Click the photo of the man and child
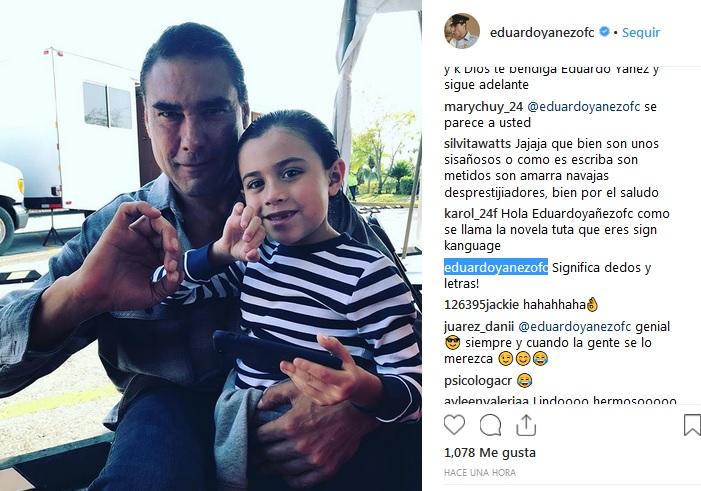701x491 pixels. point(211,246)
